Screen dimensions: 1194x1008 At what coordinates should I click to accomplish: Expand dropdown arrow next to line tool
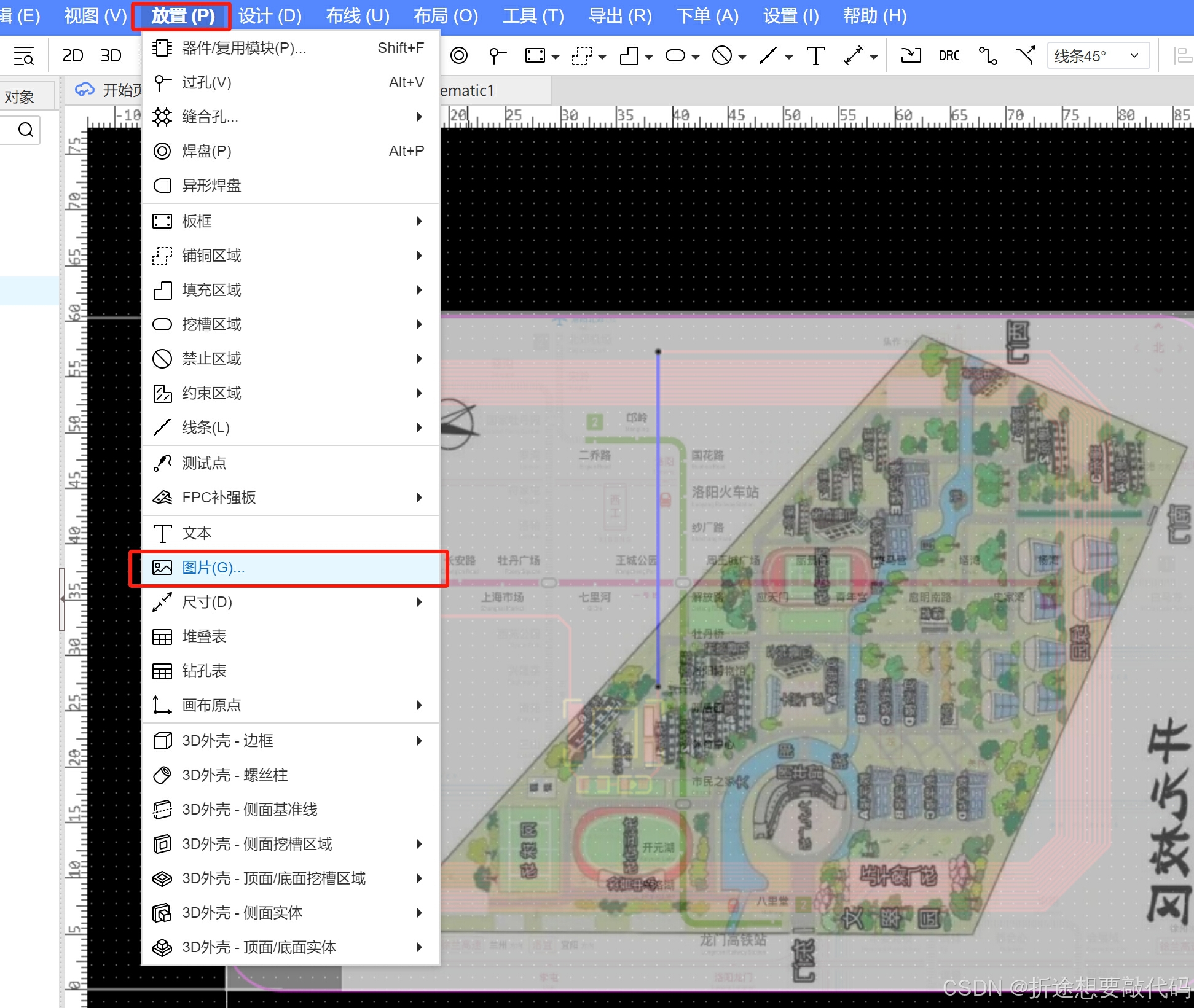point(789,57)
